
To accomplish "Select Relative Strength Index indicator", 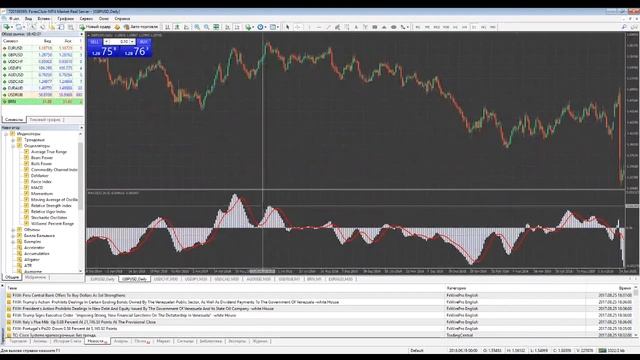I will [51, 206].
